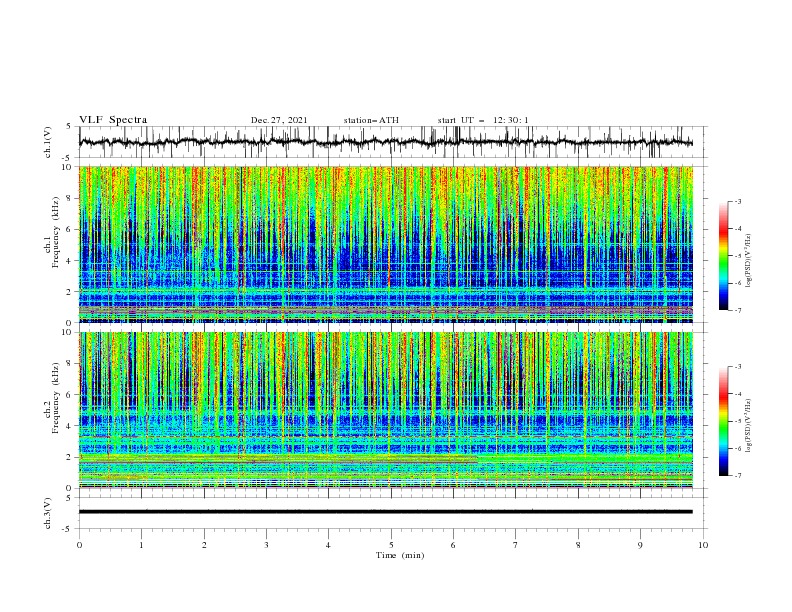The height and width of the screenshot is (612, 792).
Task: Click the "-3" tick on ch.1 color bar
Action: 737,201
